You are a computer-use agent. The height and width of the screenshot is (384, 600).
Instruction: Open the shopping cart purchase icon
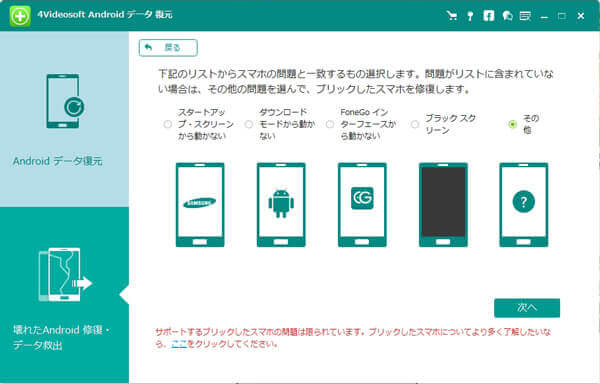point(452,16)
